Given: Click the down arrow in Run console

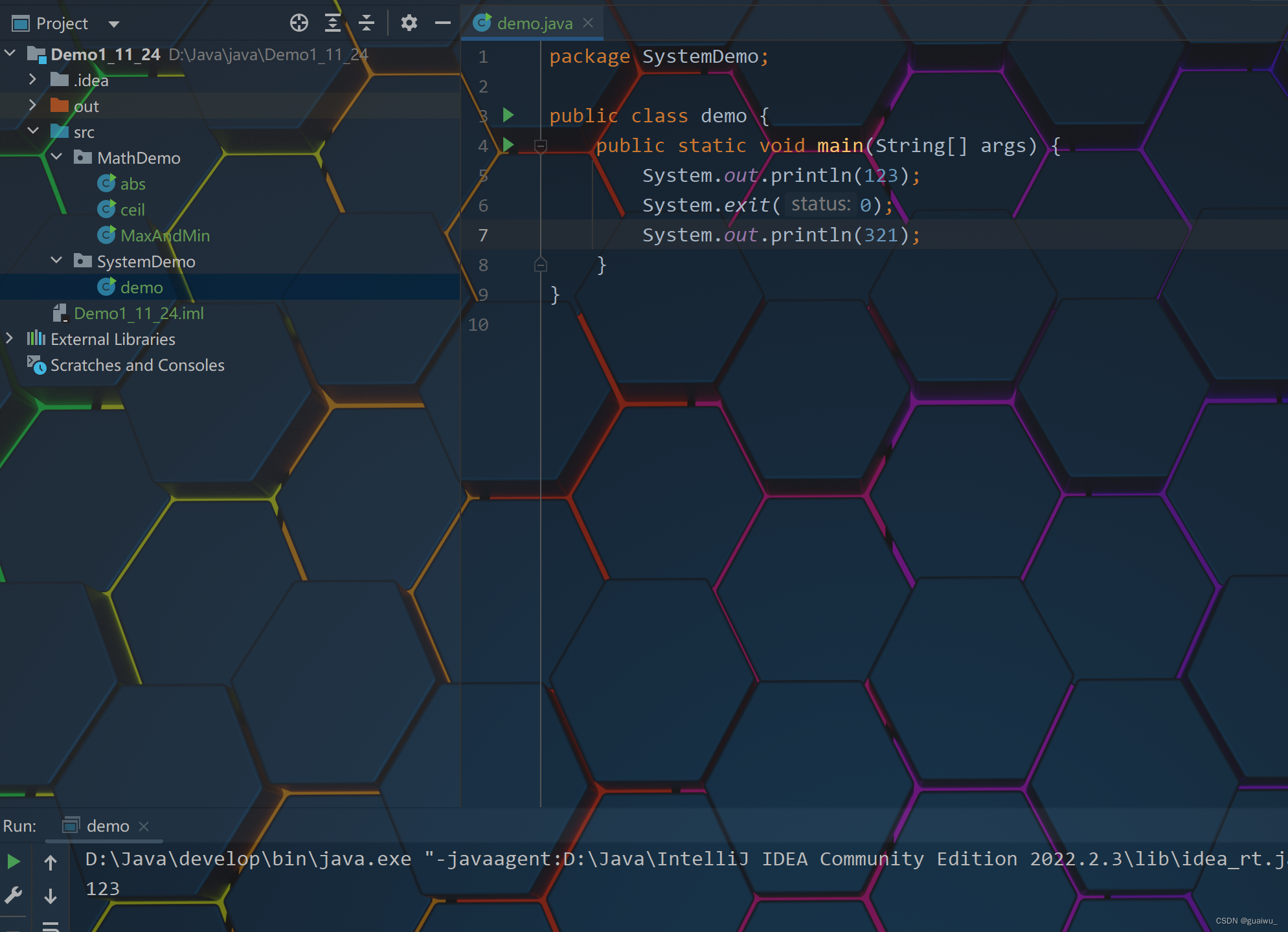Looking at the screenshot, I should point(51,896).
